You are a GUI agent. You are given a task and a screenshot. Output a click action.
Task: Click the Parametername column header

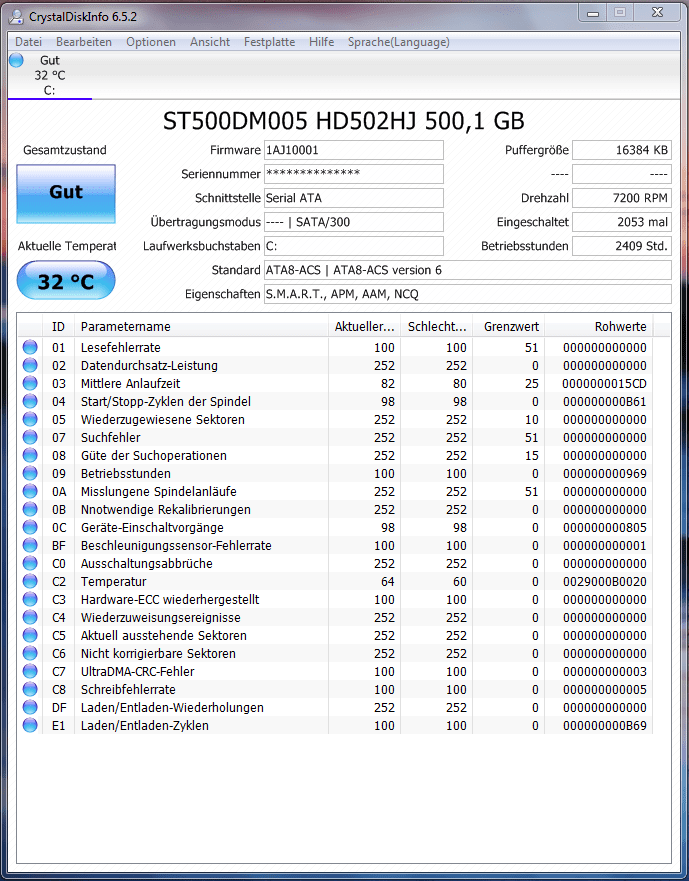click(x=201, y=326)
